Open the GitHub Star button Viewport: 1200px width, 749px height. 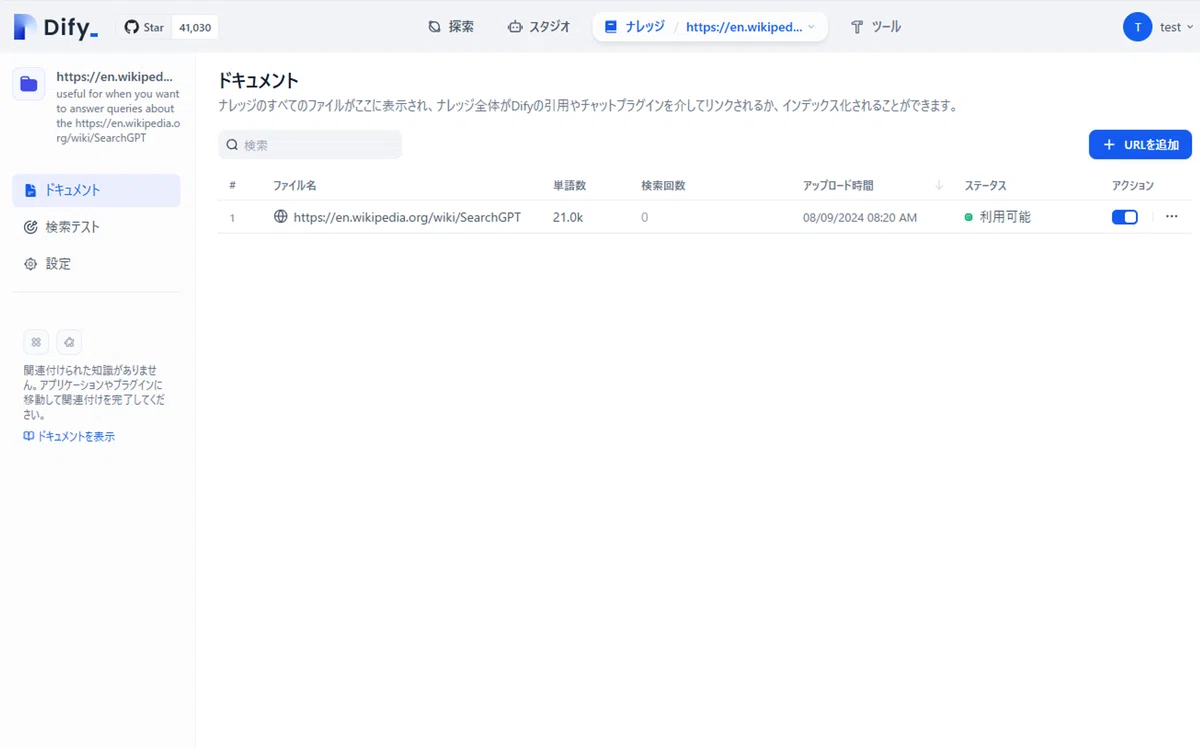(x=144, y=27)
